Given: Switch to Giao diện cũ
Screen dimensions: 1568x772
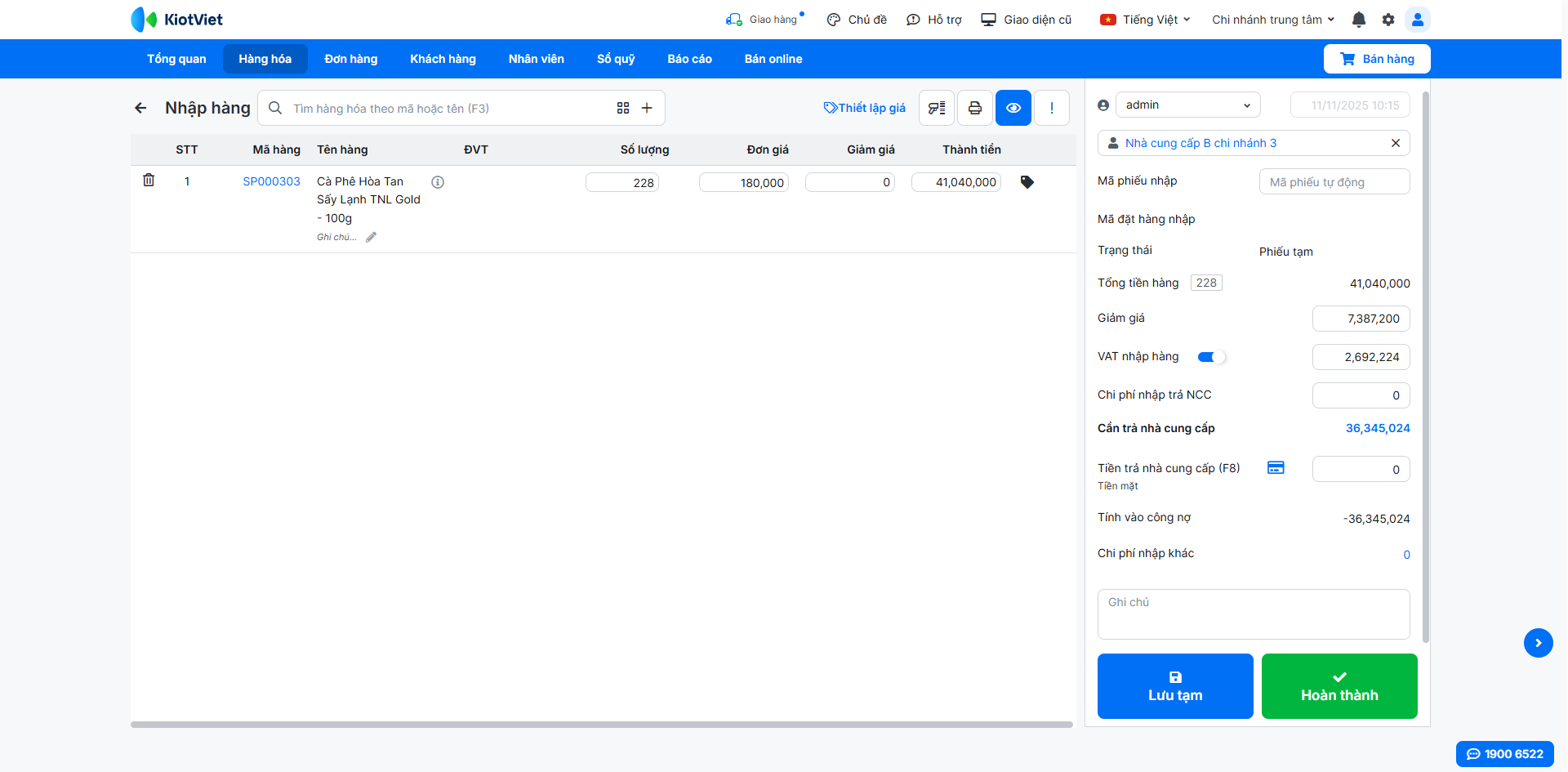Looking at the screenshot, I should coord(1027,20).
